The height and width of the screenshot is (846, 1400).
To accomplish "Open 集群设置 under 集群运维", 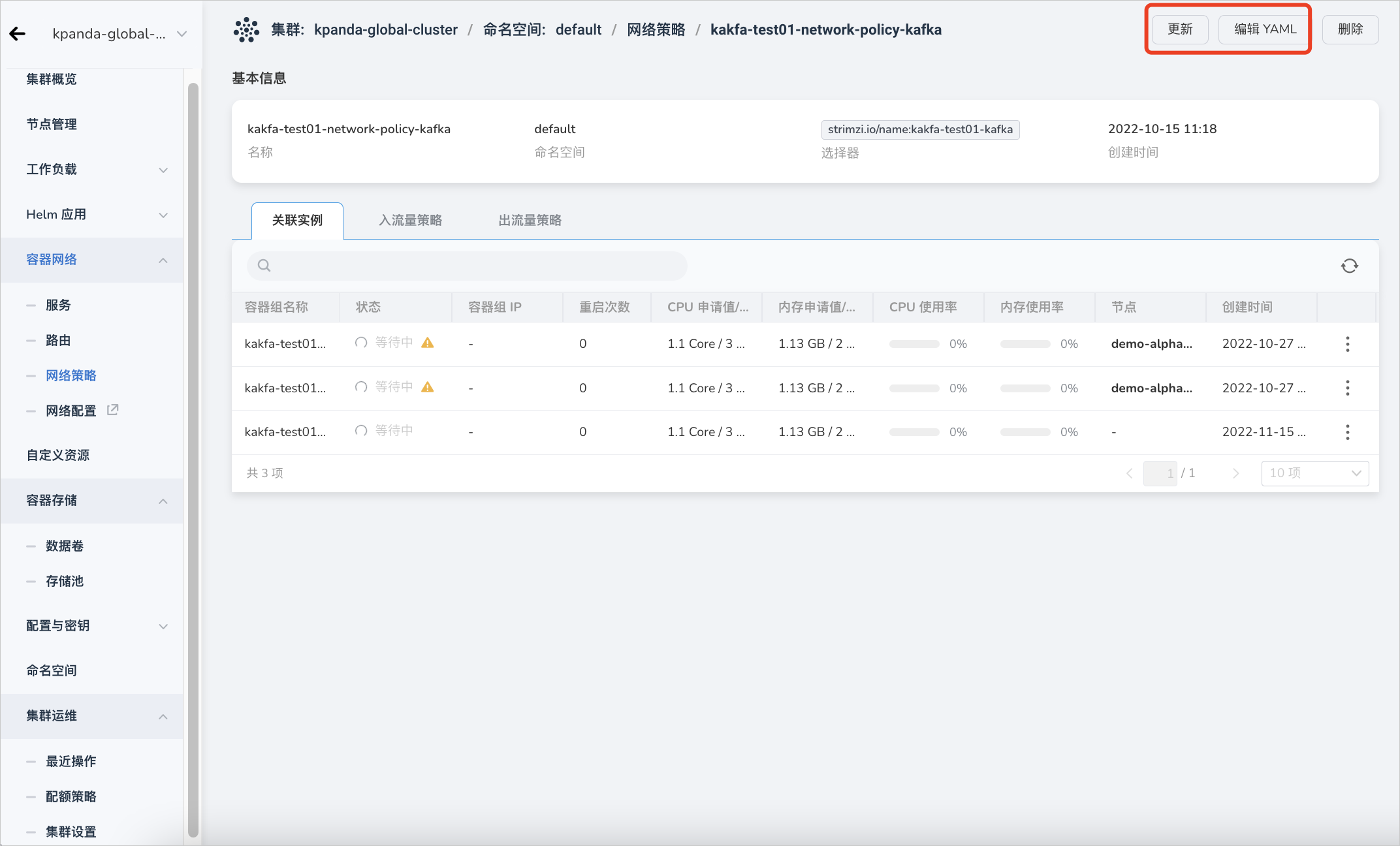I will pos(71,832).
